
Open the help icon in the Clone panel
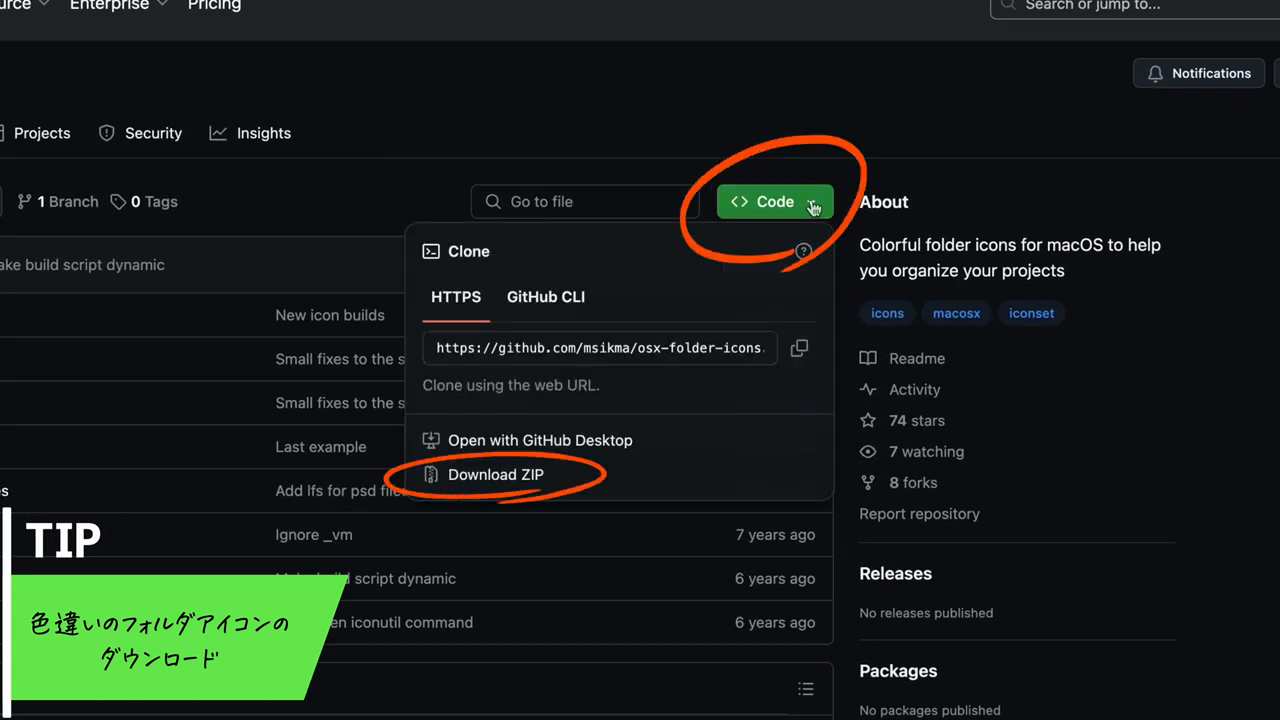tap(803, 251)
